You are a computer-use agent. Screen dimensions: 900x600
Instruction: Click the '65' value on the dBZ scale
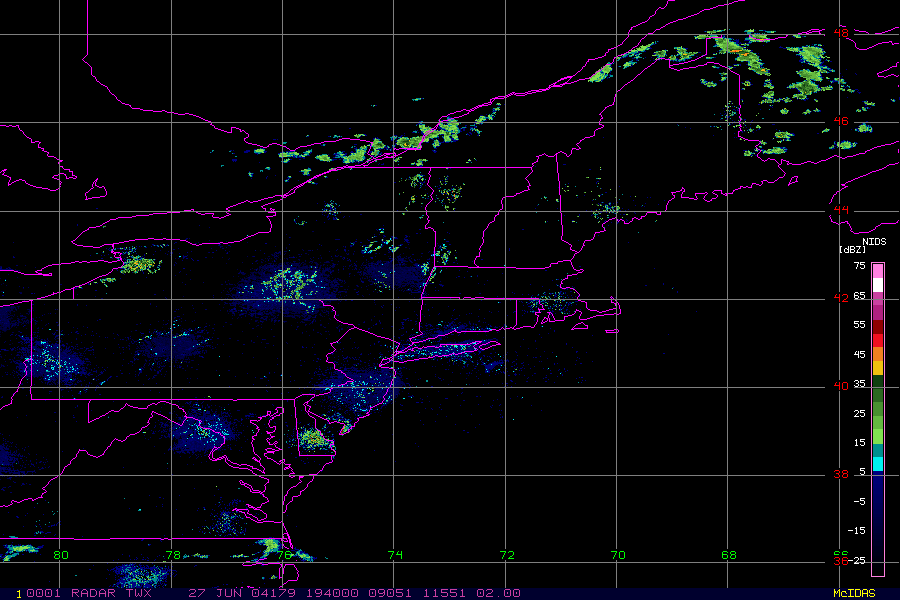(859, 296)
